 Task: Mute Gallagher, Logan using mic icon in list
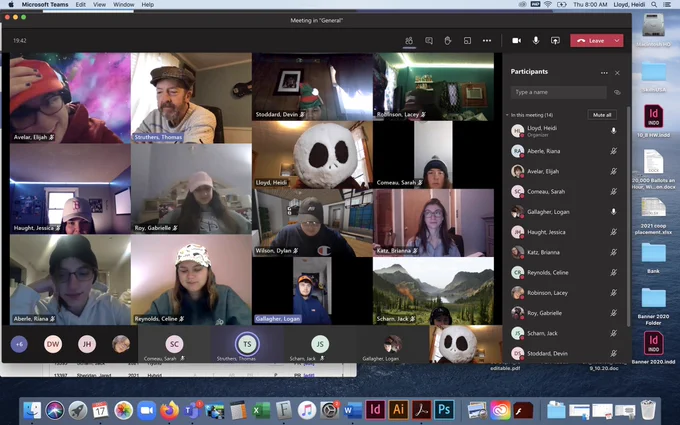pos(613,212)
